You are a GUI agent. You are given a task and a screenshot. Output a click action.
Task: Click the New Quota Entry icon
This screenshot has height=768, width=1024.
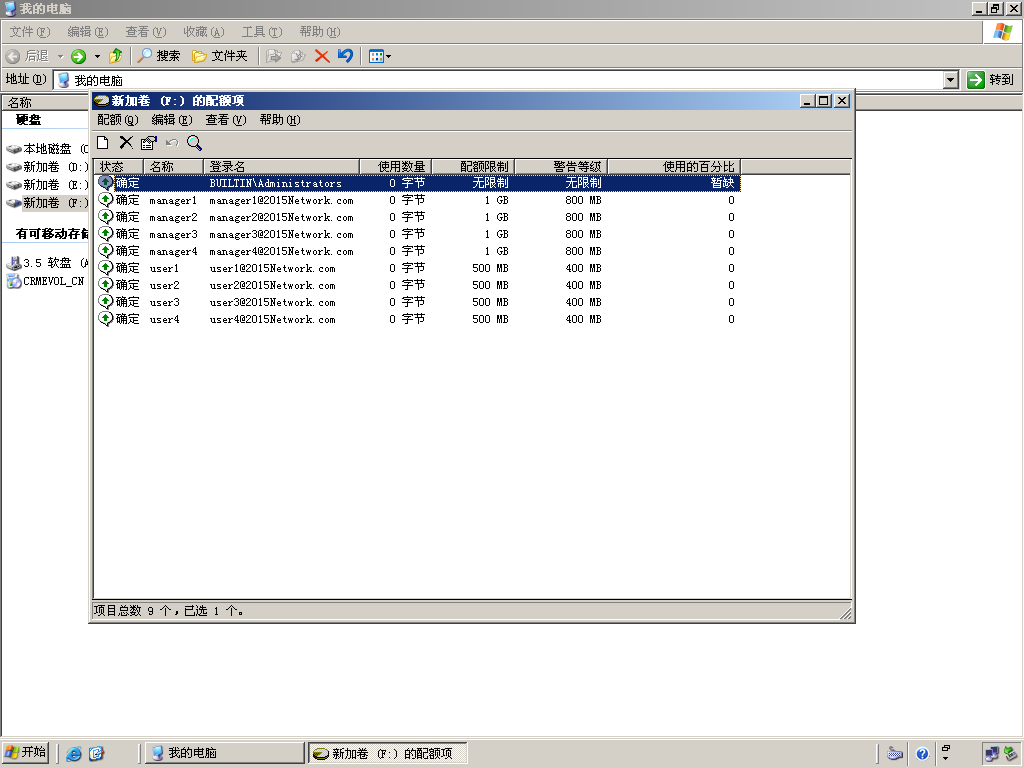coord(103,143)
